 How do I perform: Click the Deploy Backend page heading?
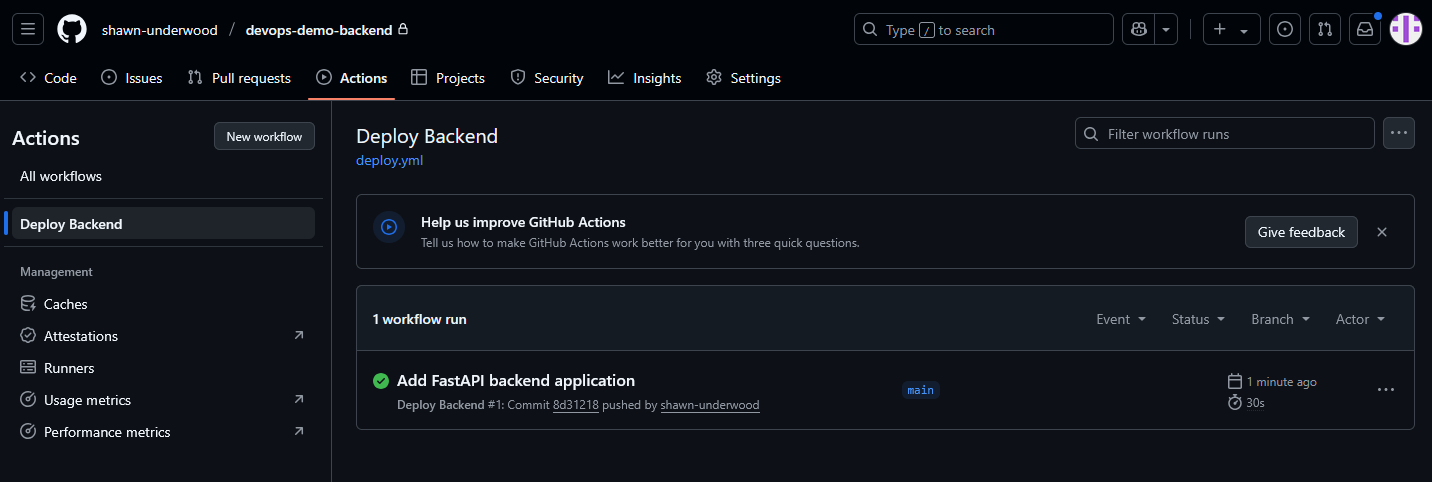[x=427, y=136]
